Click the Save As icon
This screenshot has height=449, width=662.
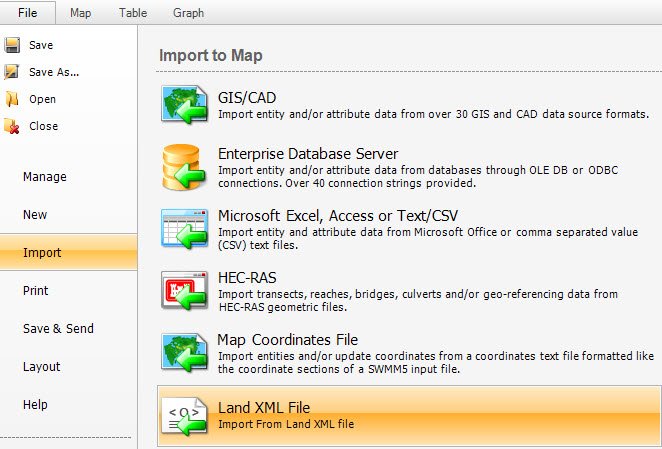[x=11, y=72]
